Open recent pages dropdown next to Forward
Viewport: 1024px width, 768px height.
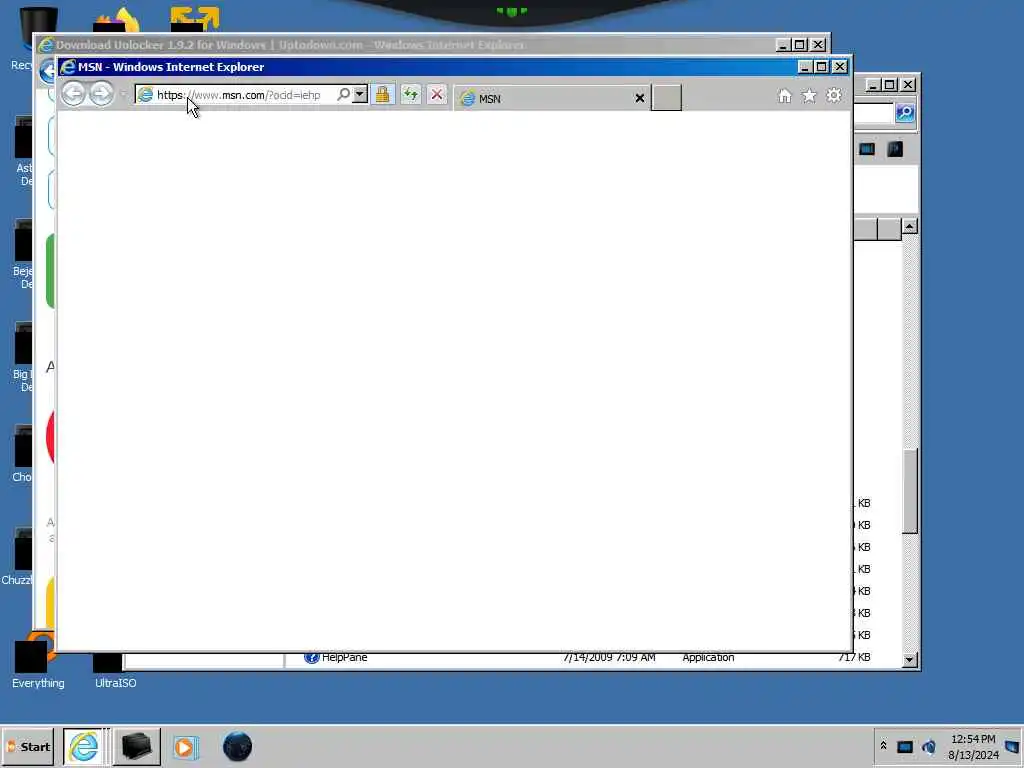pyautogui.click(x=123, y=95)
